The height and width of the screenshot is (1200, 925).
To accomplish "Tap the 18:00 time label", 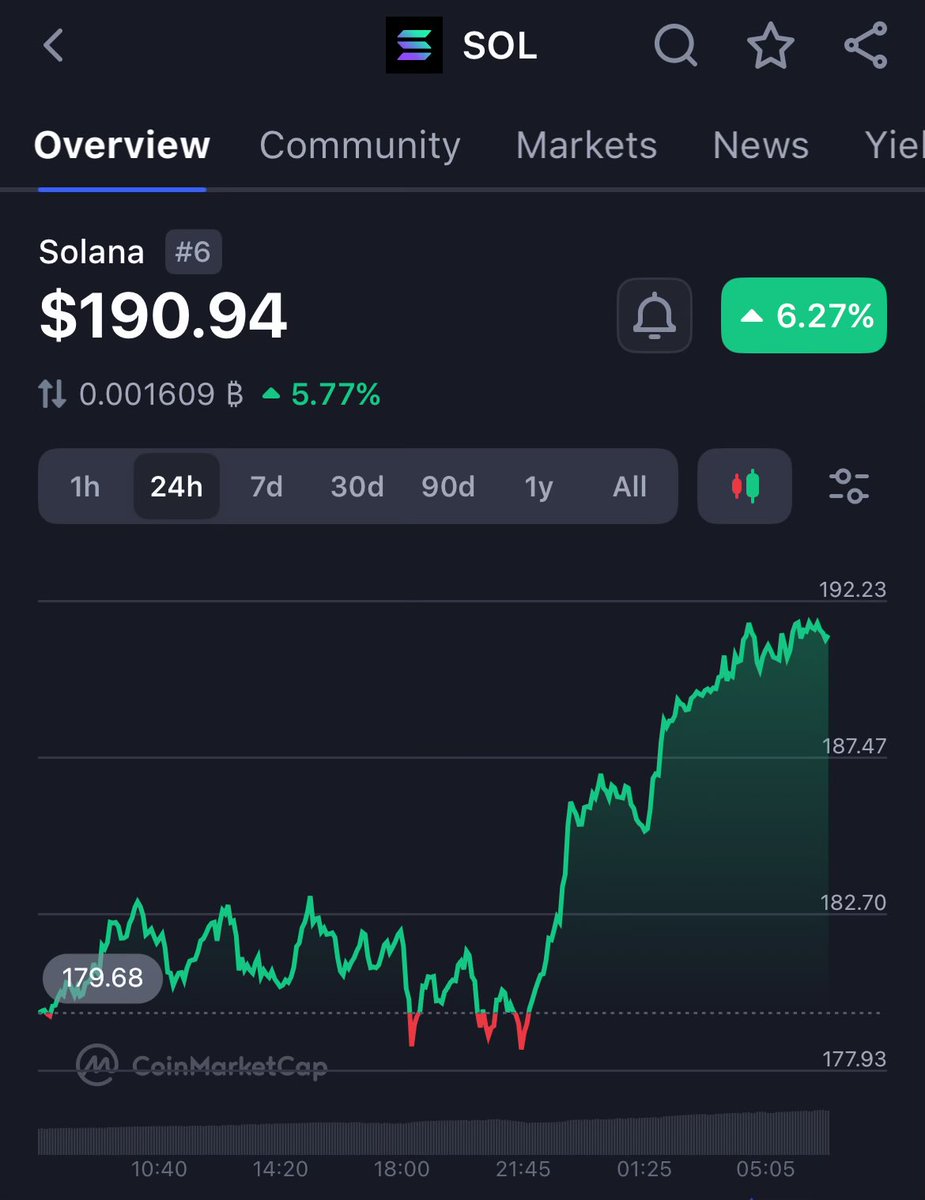I will click(x=402, y=1169).
